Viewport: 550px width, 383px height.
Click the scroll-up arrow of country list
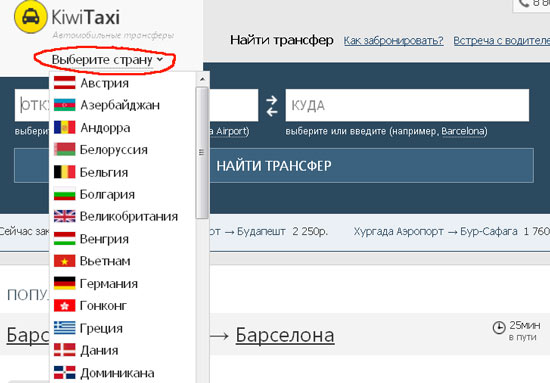pos(202,79)
